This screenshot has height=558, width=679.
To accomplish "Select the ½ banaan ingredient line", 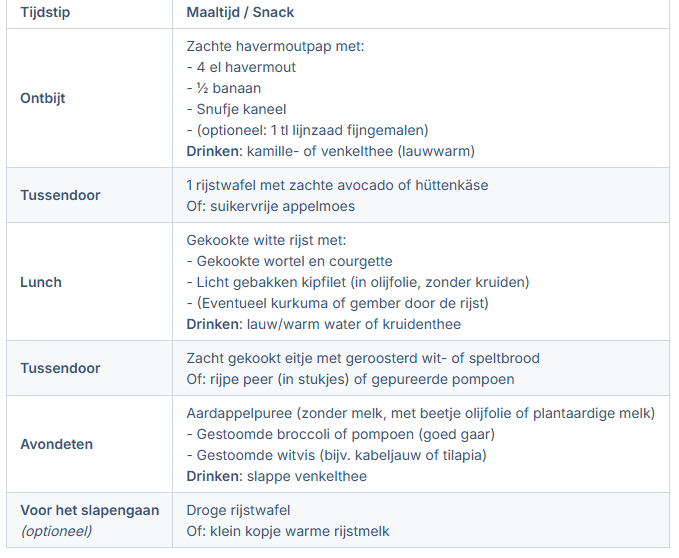I will 224,88.
